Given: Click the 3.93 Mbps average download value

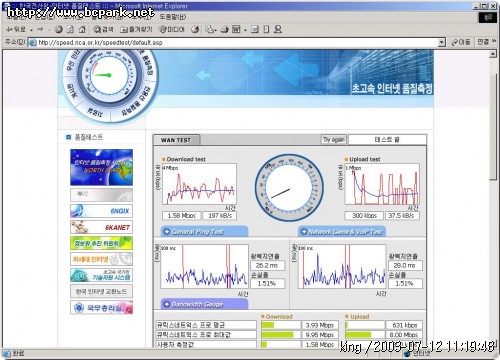Looking at the screenshot, I should (x=320, y=325).
